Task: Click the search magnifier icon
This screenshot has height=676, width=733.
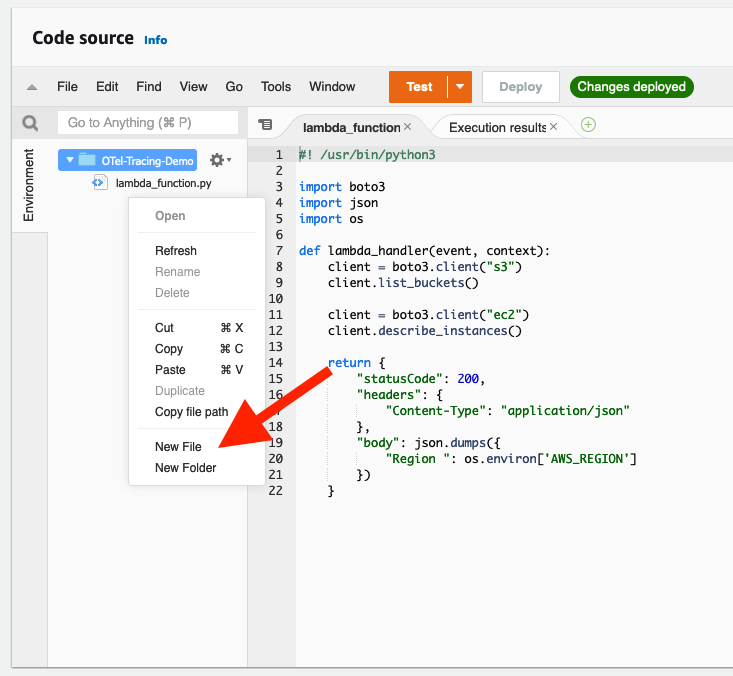Action: tap(30, 123)
